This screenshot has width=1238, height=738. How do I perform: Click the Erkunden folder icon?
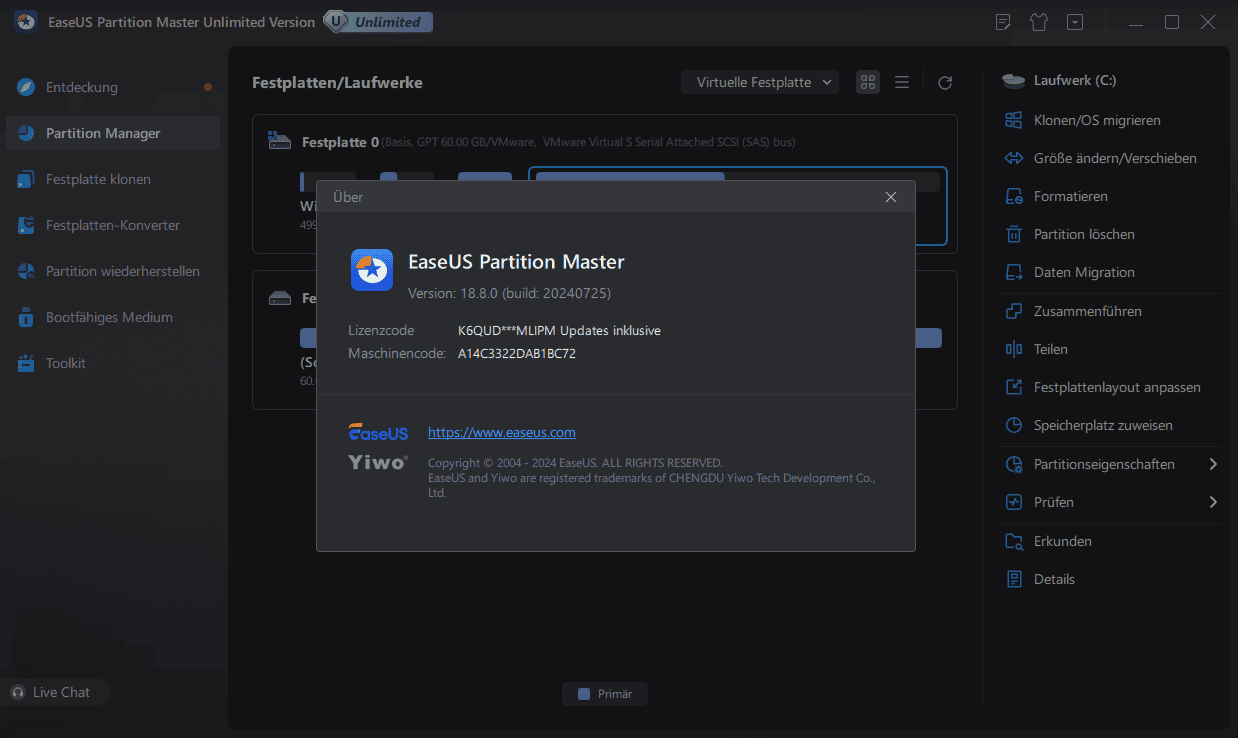(1014, 541)
